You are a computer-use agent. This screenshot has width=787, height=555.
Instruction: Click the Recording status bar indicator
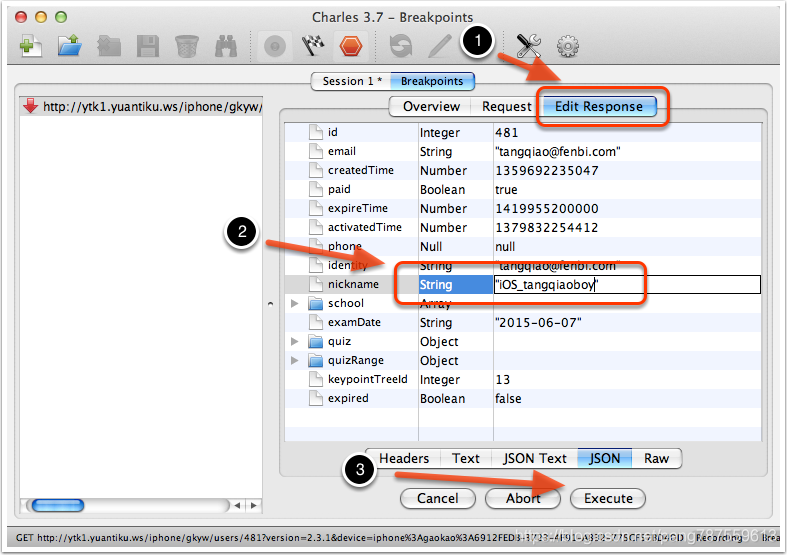click(x=719, y=537)
